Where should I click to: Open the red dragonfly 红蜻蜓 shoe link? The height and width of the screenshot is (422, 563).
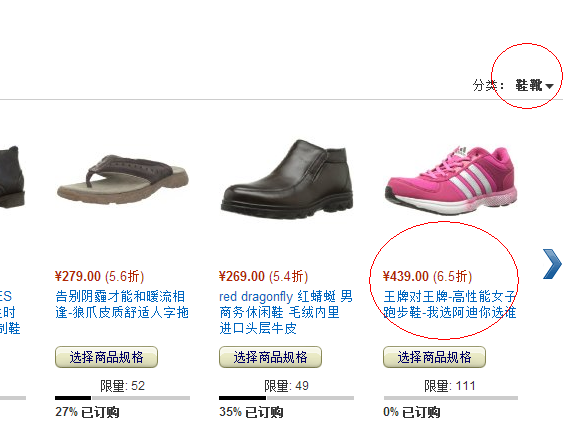point(286,312)
